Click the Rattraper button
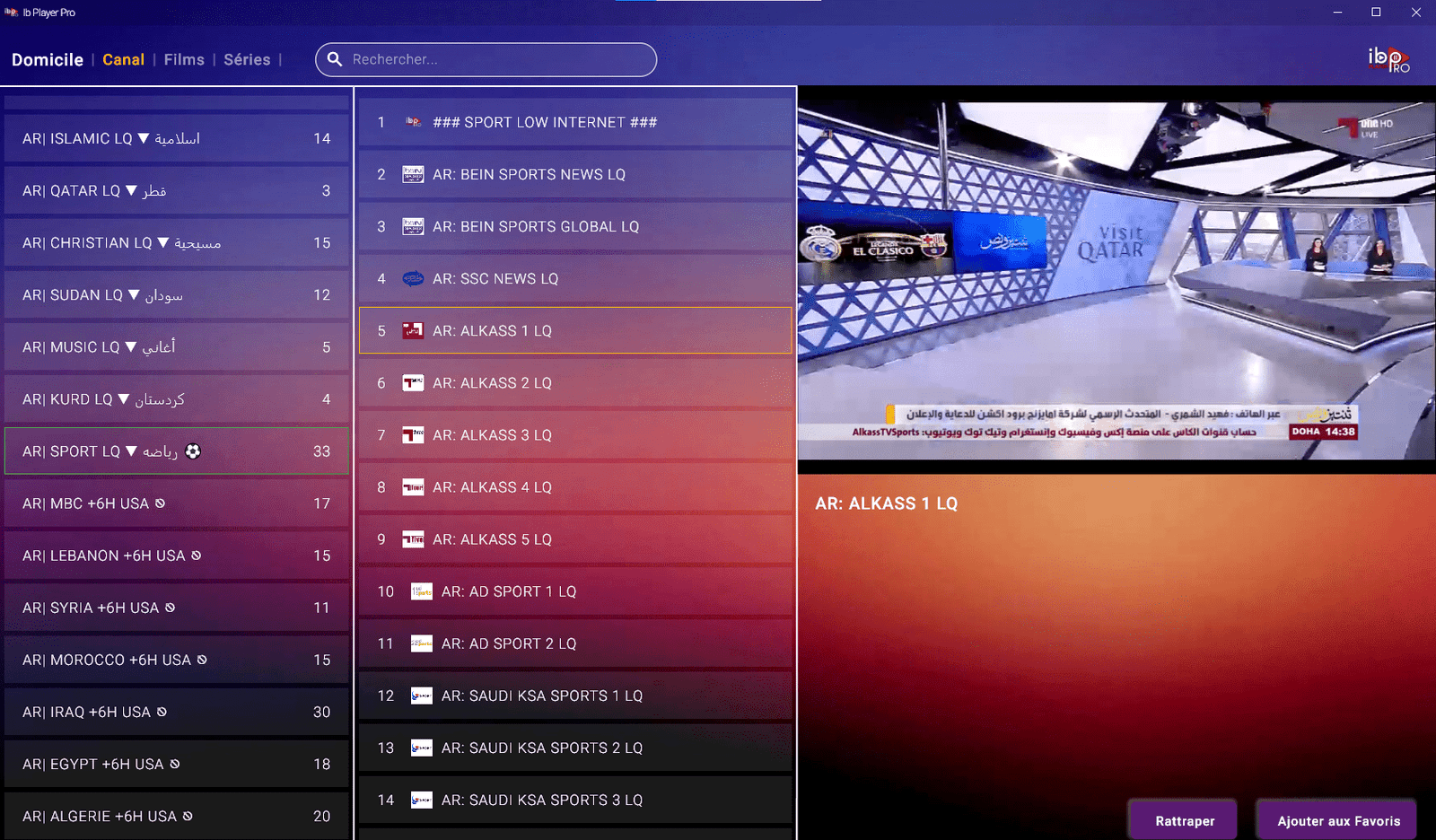Image resolution: width=1436 pixels, height=840 pixels. tap(1183, 820)
